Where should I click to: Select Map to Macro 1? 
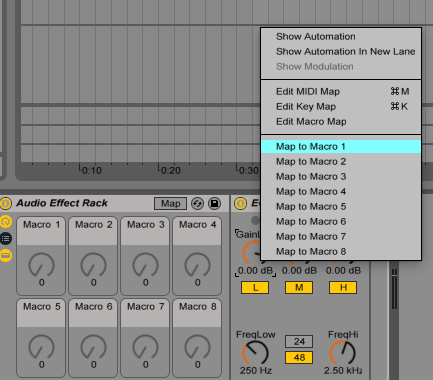[341, 147]
